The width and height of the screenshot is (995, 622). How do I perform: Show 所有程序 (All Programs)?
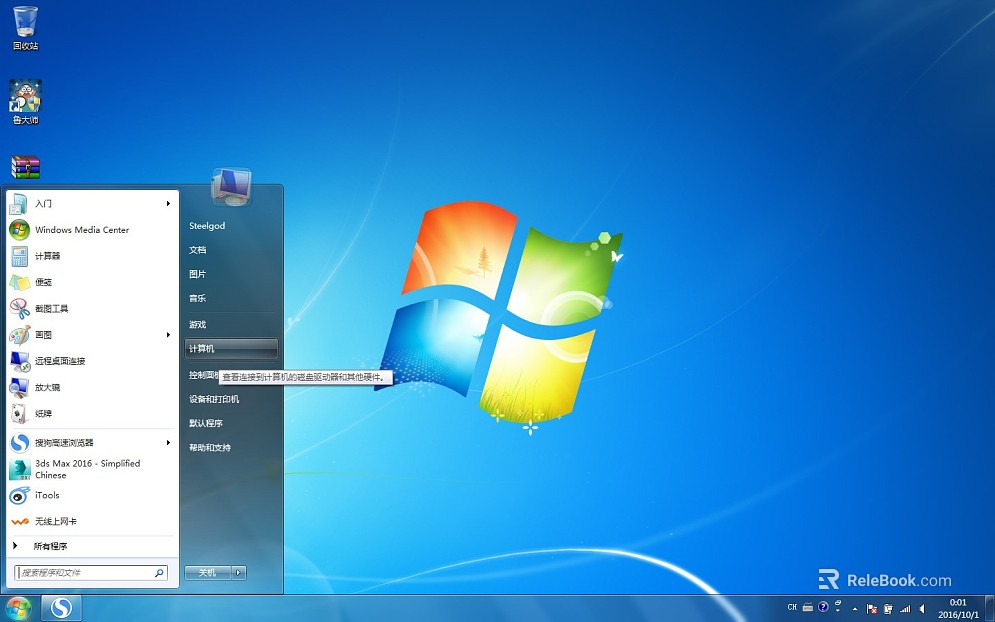(92, 546)
